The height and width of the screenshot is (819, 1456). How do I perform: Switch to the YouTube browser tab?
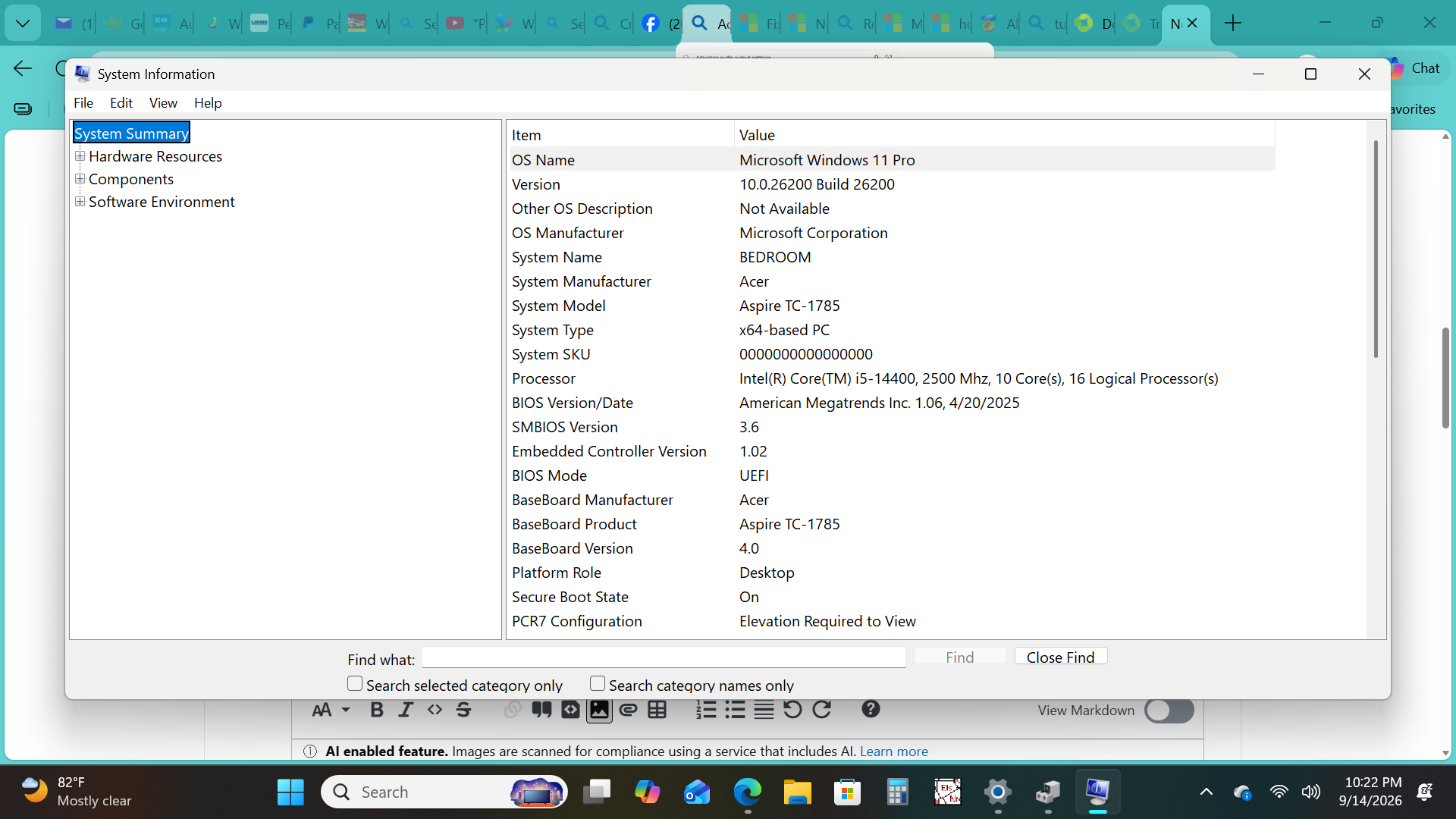(463, 24)
